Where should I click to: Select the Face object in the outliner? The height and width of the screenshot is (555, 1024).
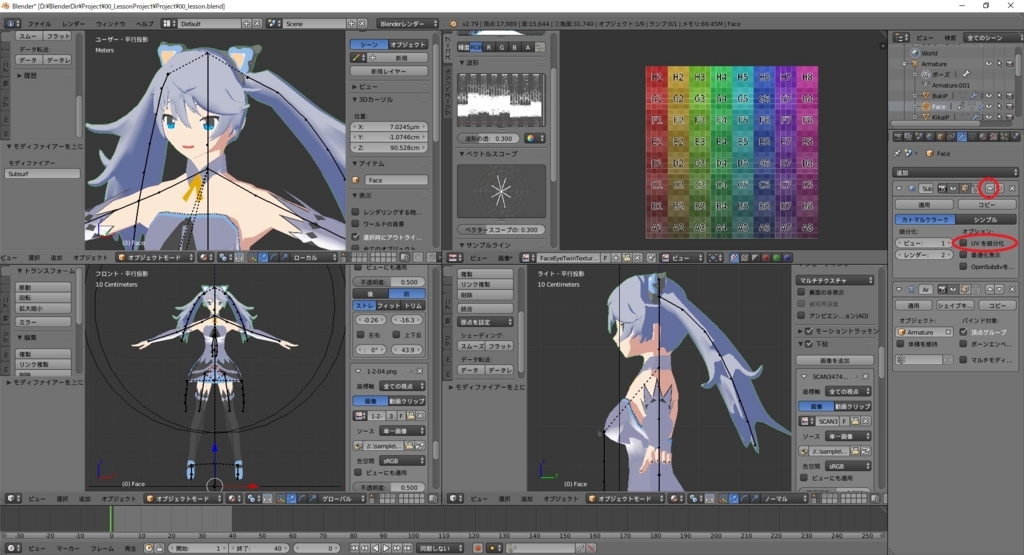[x=938, y=106]
